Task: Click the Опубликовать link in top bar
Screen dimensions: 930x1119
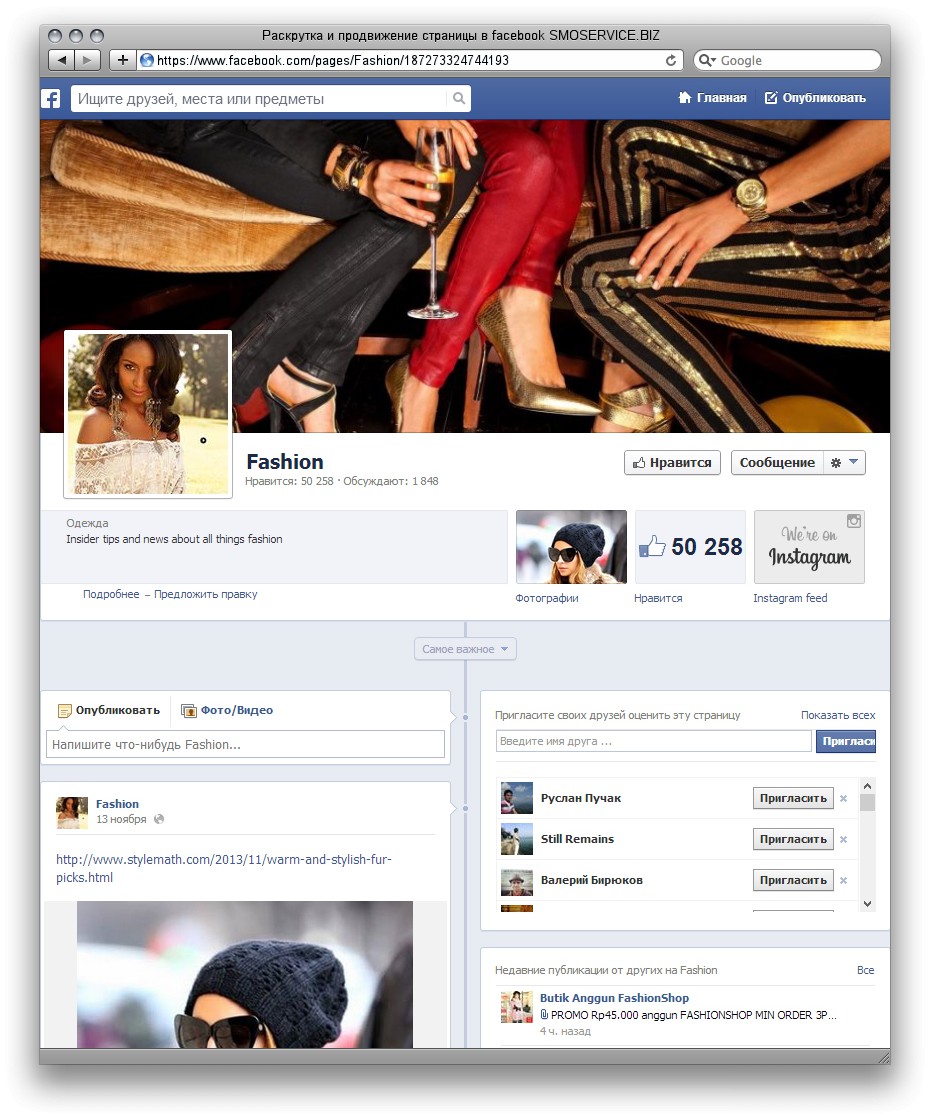Action: 815,98
